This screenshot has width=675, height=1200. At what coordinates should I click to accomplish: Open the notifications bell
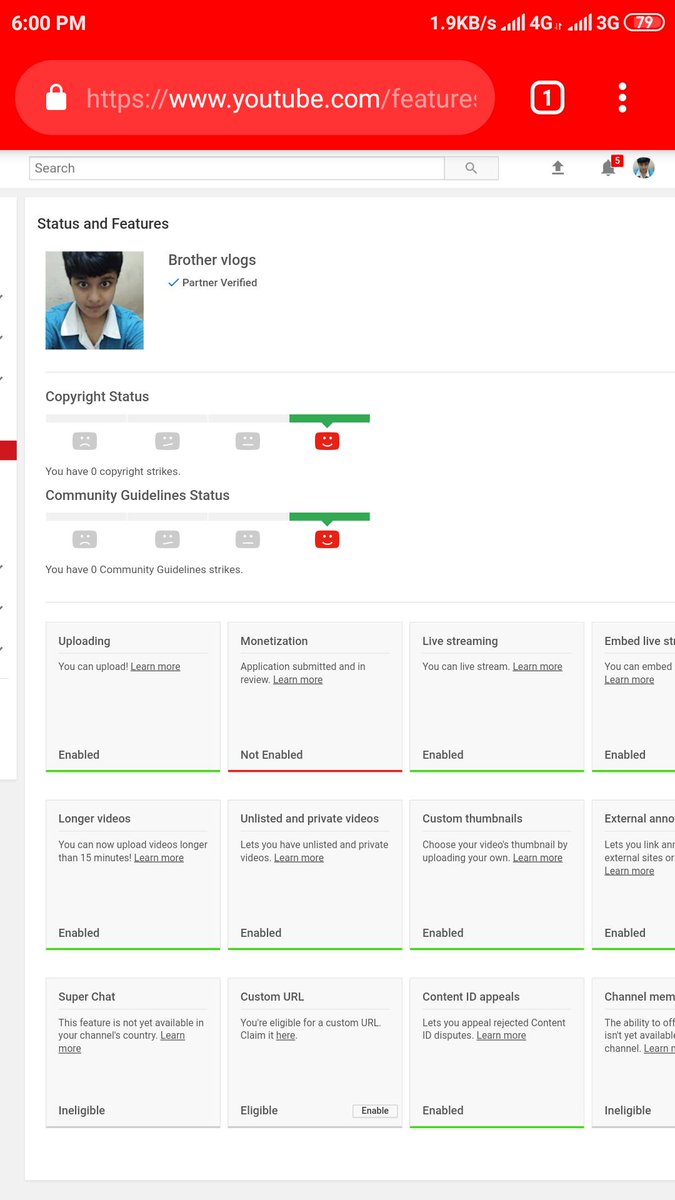(x=608, y=168)
